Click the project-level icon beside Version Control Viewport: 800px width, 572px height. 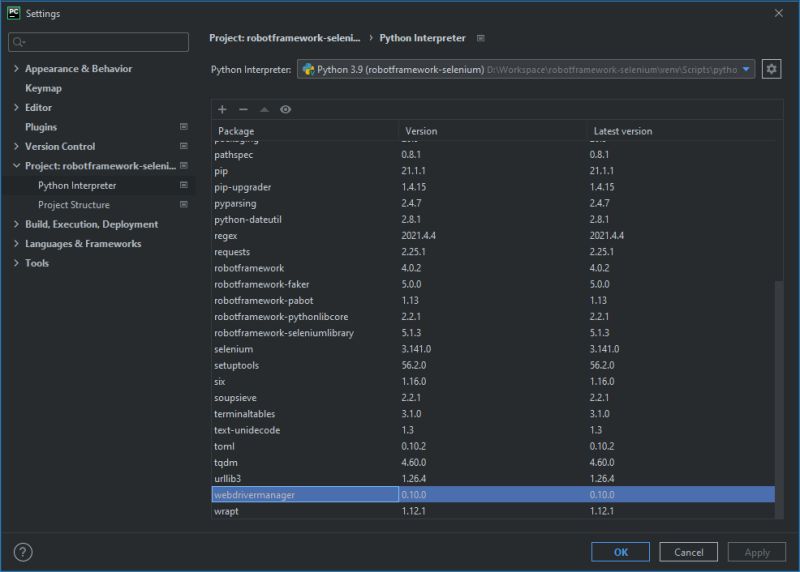tap(184, 146)
